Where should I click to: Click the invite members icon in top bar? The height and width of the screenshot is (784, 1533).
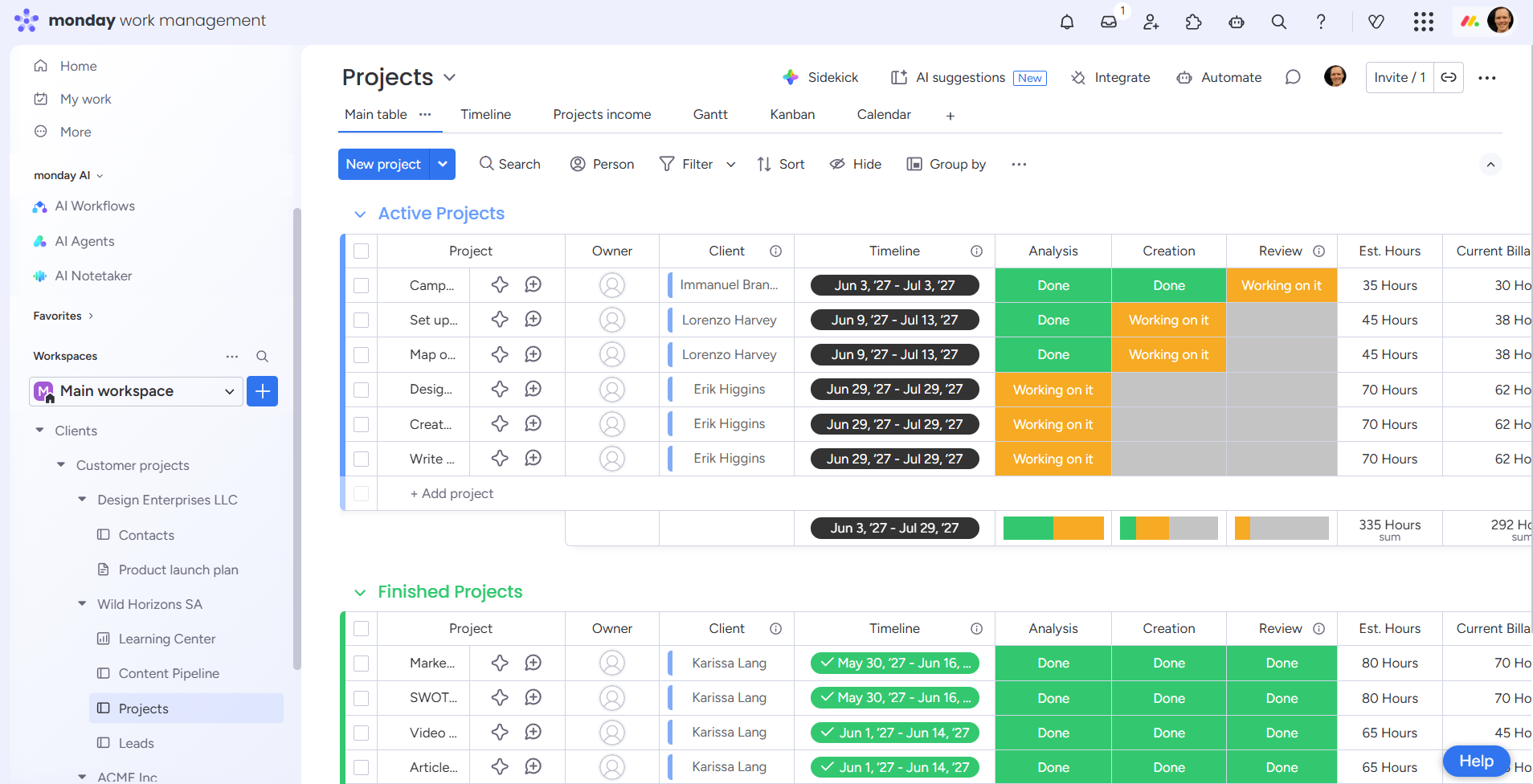tap(1151, 22)
